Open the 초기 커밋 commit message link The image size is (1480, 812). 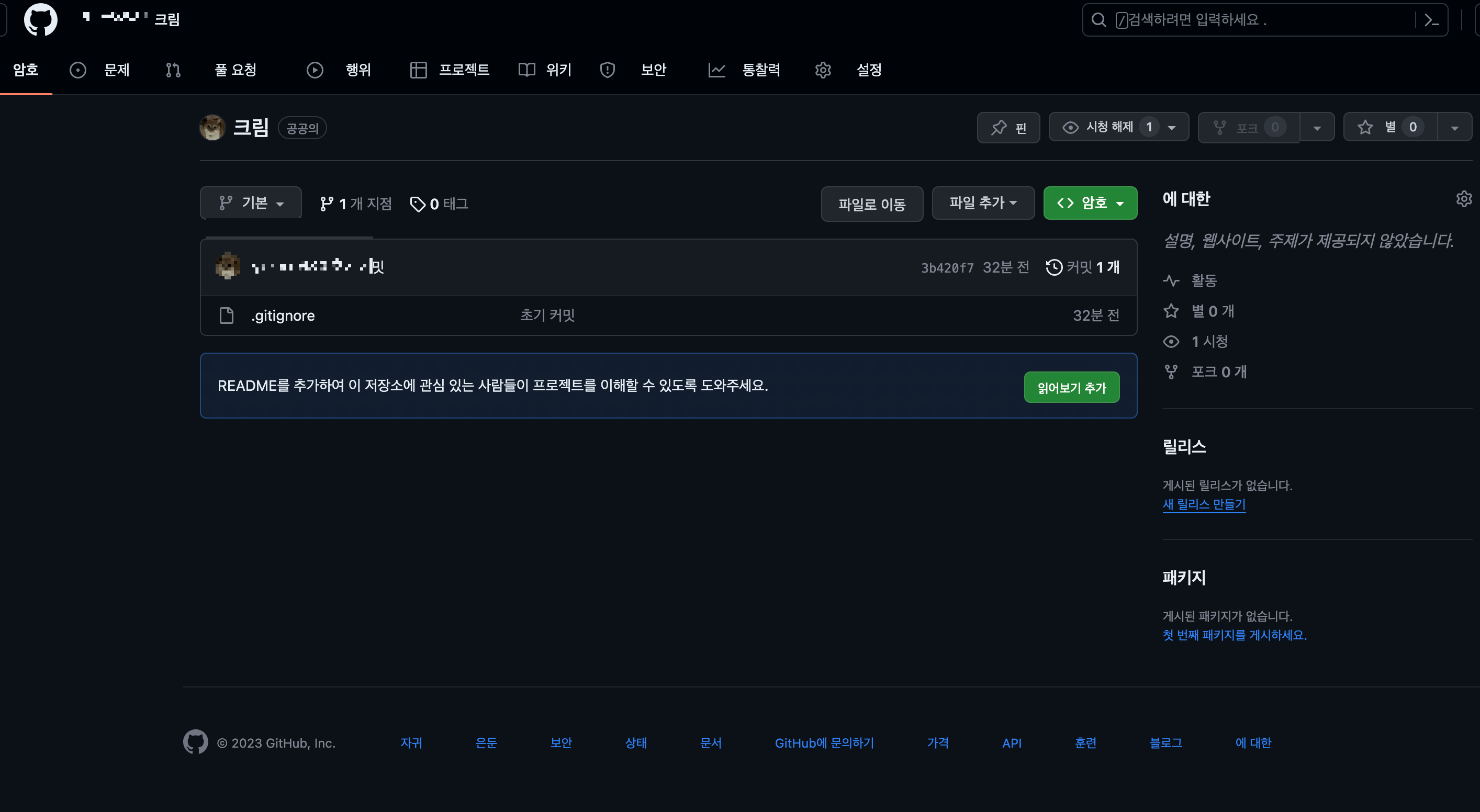(x=547, y=314)
